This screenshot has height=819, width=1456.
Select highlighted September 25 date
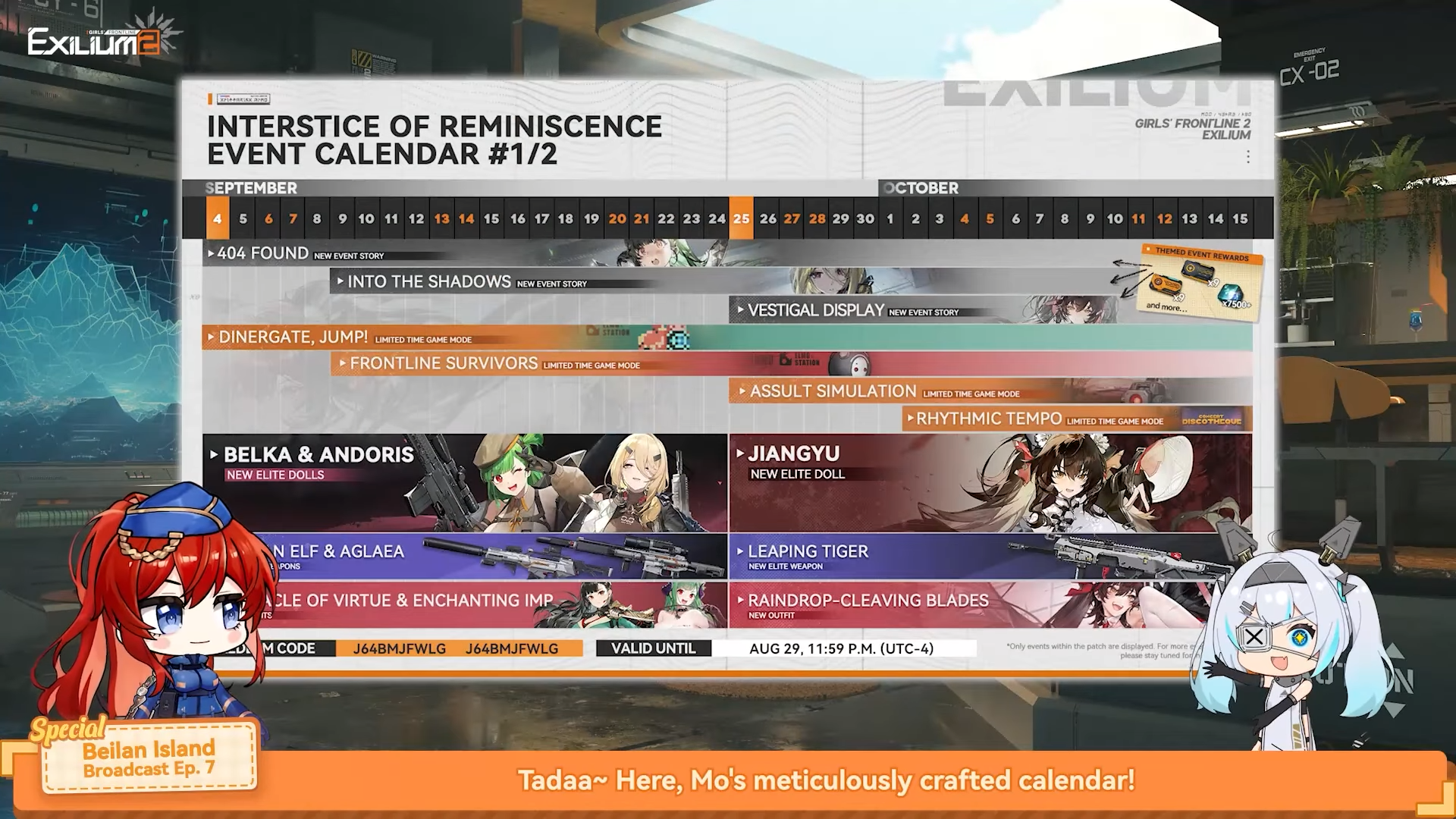pos(741,218)
